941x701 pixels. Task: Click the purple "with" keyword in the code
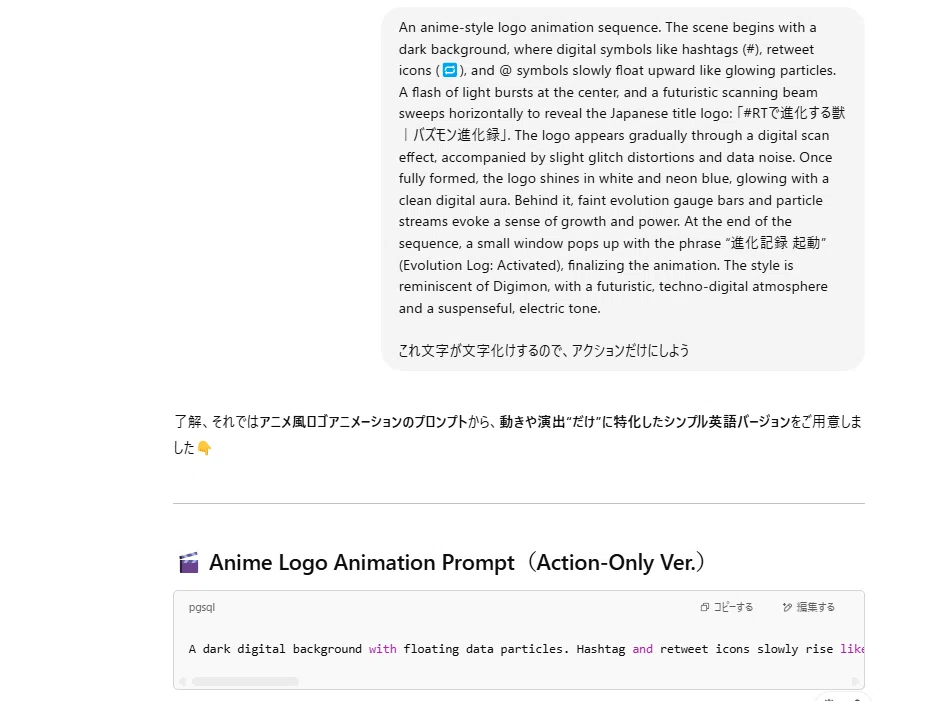click(x=382, y=649)
